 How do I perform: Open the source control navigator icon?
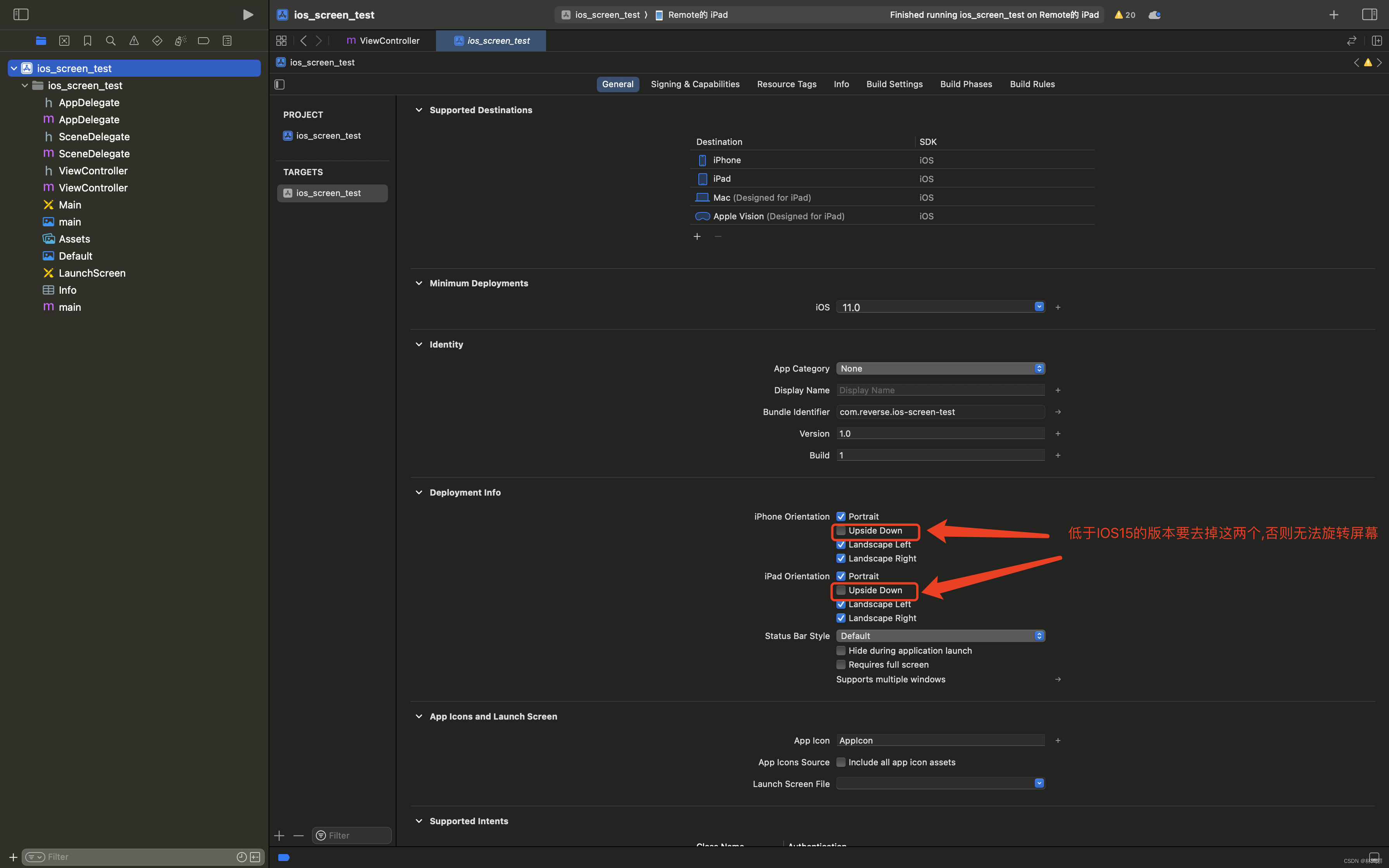point(64,41)
